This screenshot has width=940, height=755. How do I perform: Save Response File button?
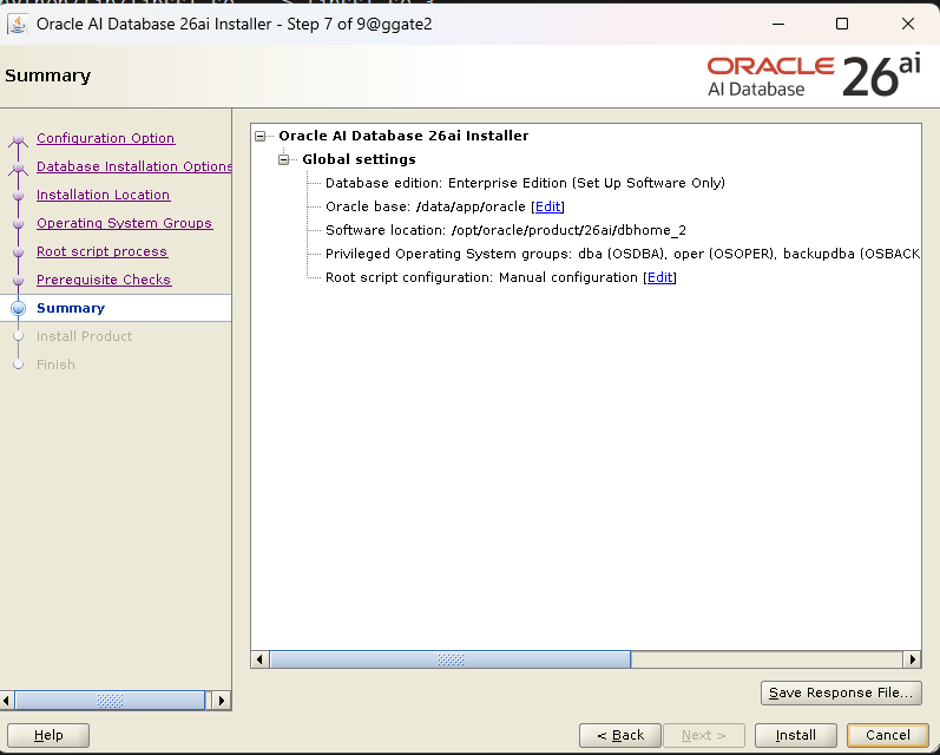pyautogui.click(x=841, y=693)
